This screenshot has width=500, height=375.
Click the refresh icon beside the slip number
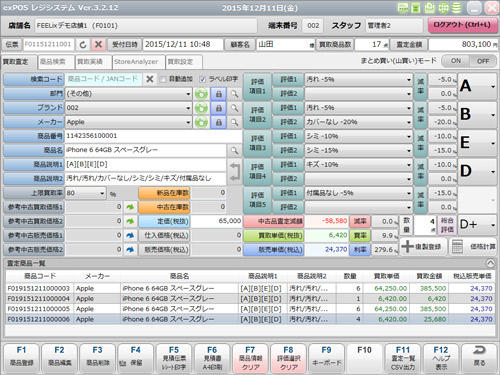click(x=83, y=44)
